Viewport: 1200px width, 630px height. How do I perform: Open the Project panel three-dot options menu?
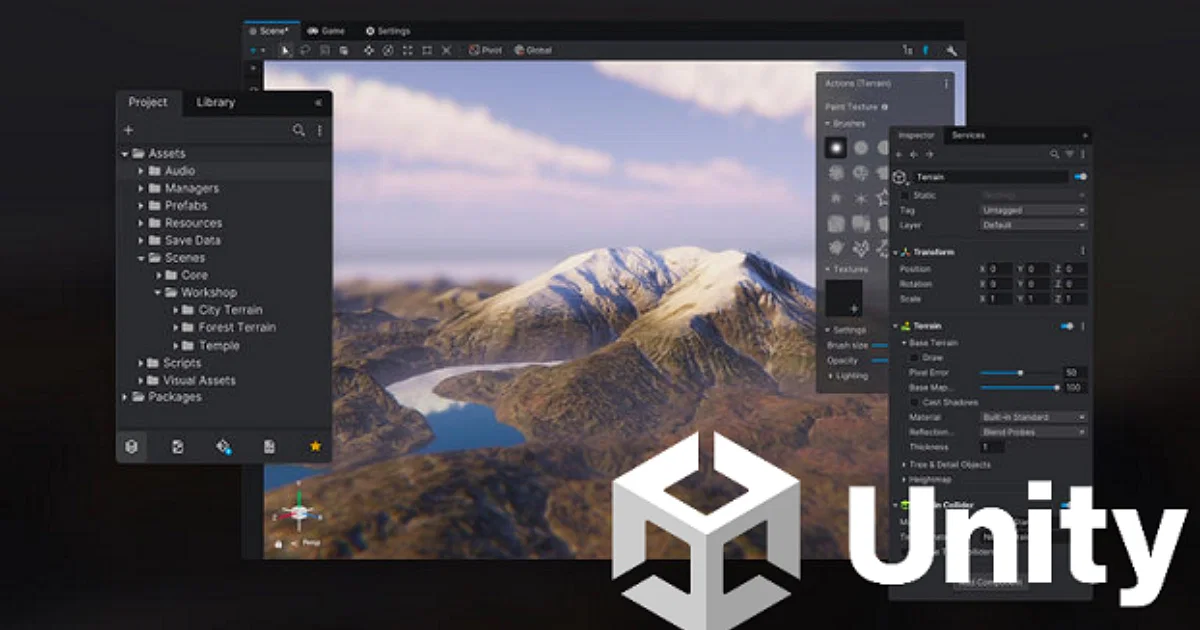pyautogui.click(x=319, y=130)
